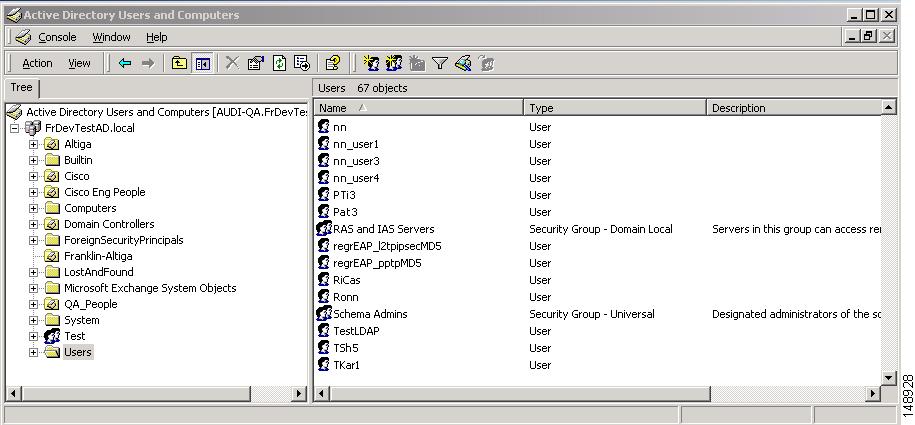The width and height of the screenshot is (915, 425).
Task: Select user Ronn in the list
Action: click(x=345, y=297)
